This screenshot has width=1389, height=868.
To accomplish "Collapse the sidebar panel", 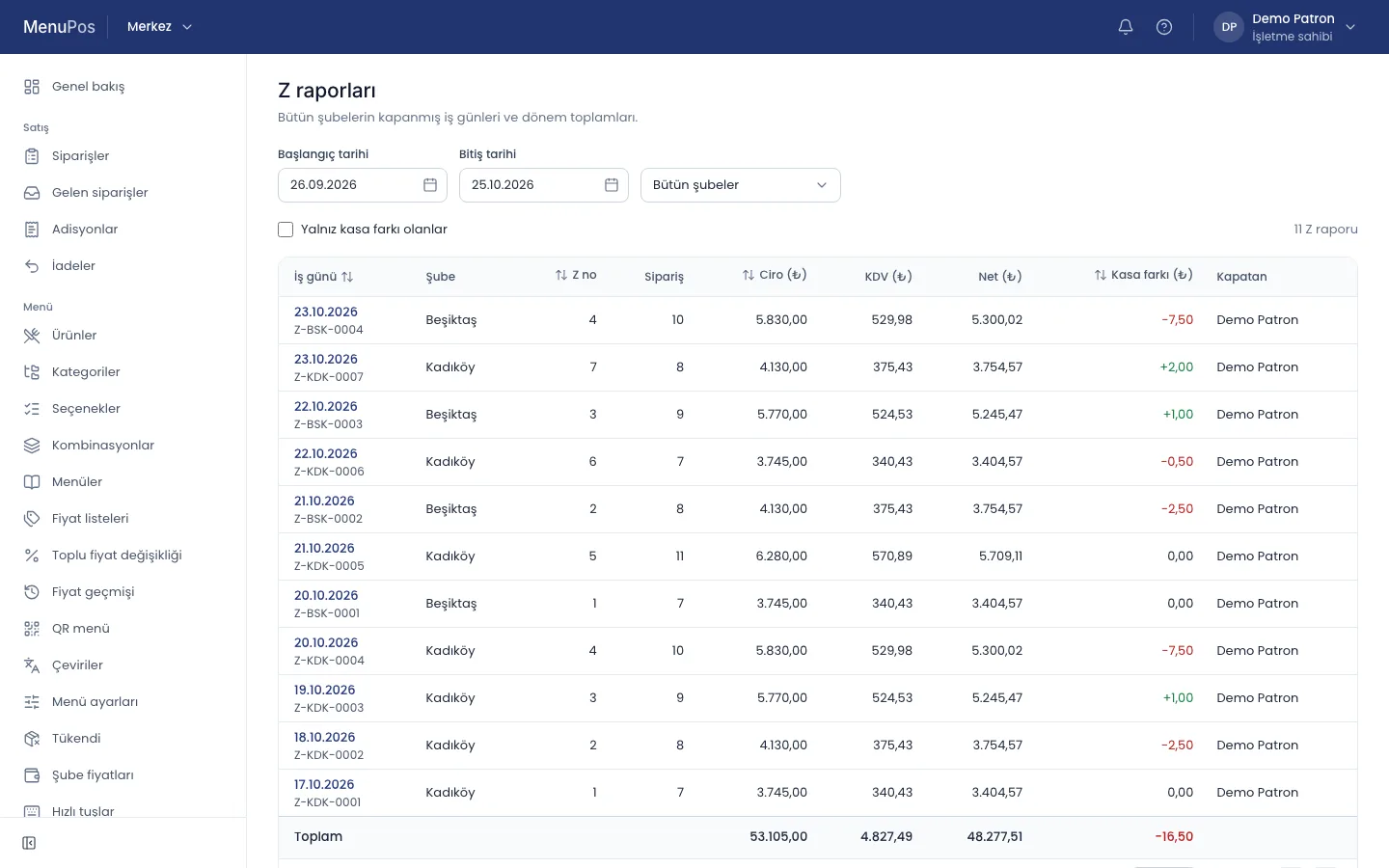I will click(x=29, y=843).
